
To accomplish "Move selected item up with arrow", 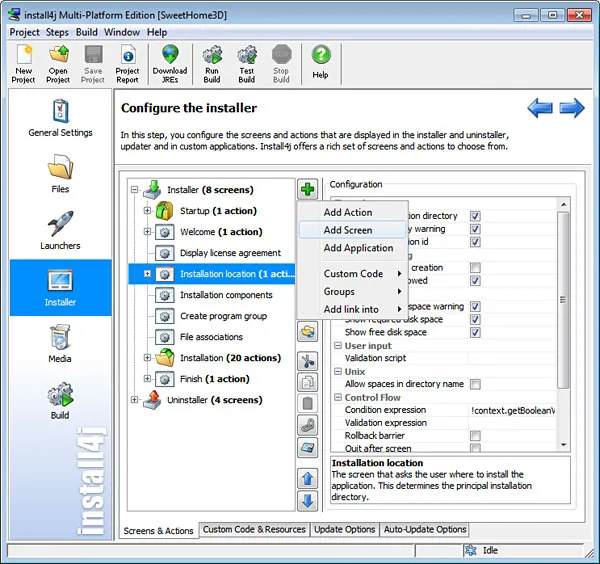I will click(x=307, y=479).
